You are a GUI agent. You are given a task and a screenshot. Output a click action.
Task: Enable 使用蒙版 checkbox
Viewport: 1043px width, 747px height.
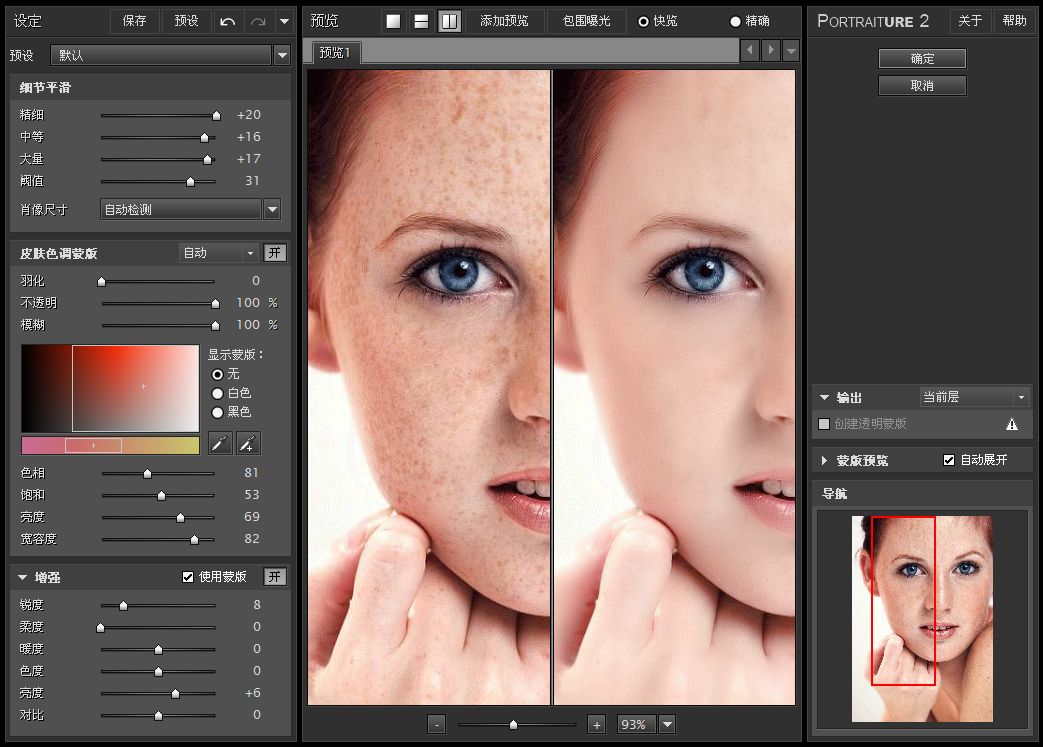pos(188,577)
